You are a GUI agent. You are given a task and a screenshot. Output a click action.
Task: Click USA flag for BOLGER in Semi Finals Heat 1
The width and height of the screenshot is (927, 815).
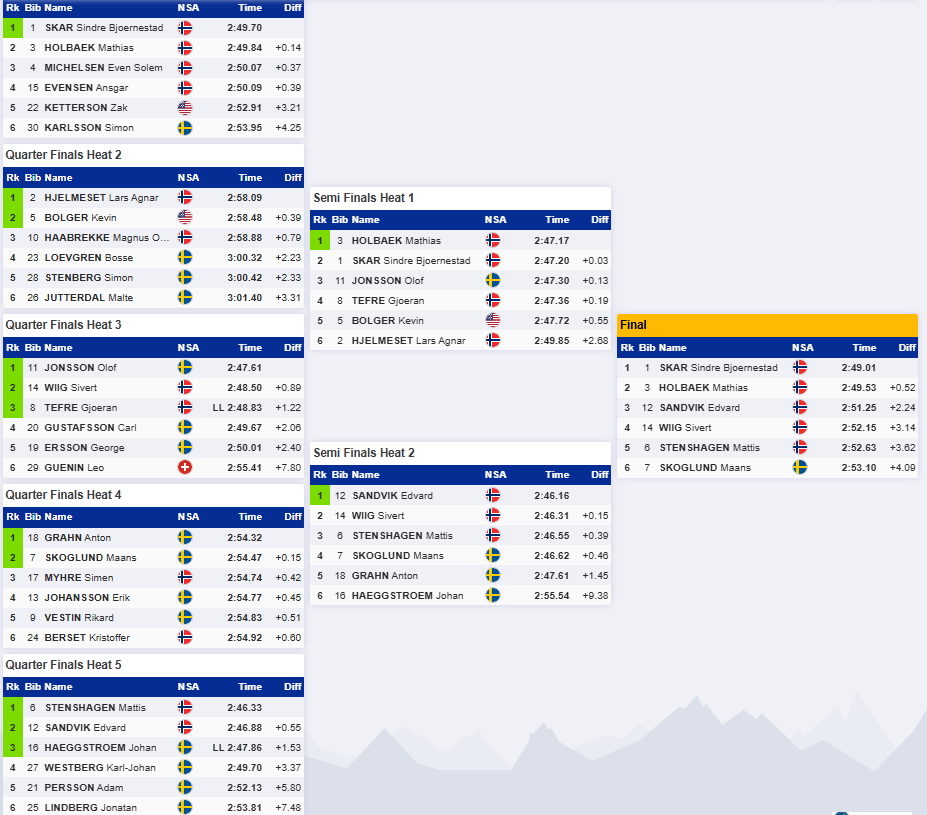click(x=492, y=320)
